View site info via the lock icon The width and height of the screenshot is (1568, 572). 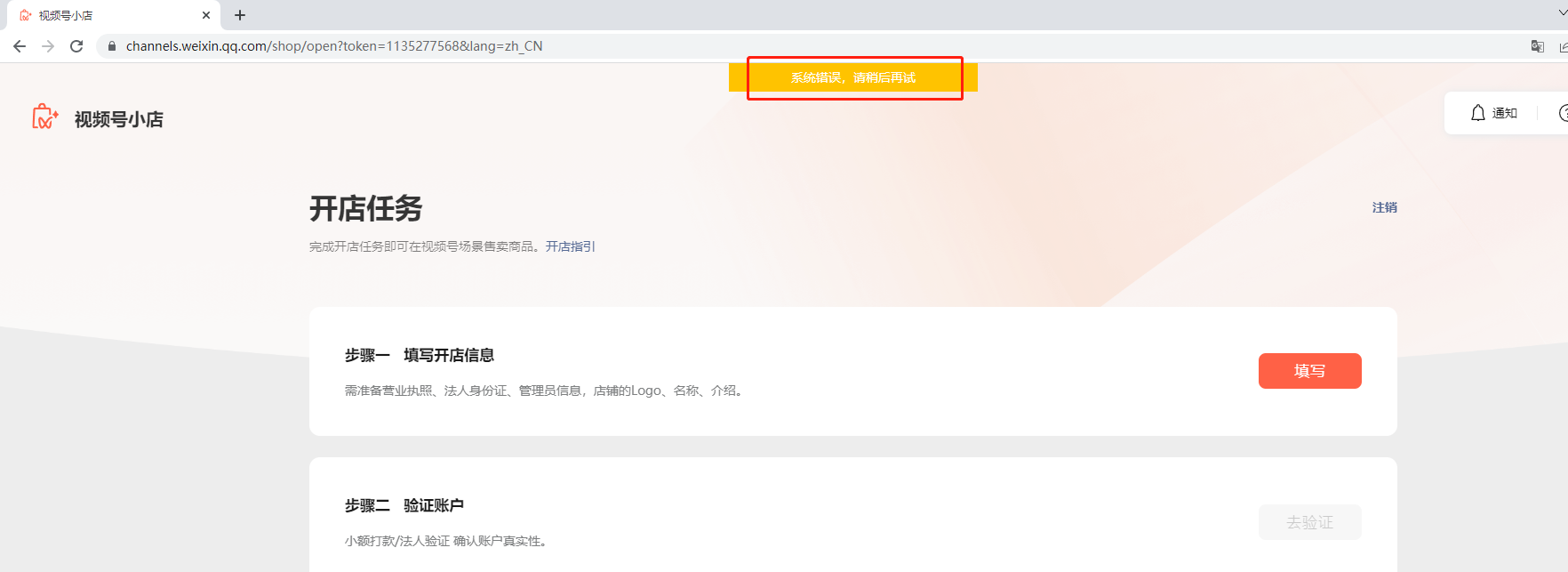tap(112, 46)
